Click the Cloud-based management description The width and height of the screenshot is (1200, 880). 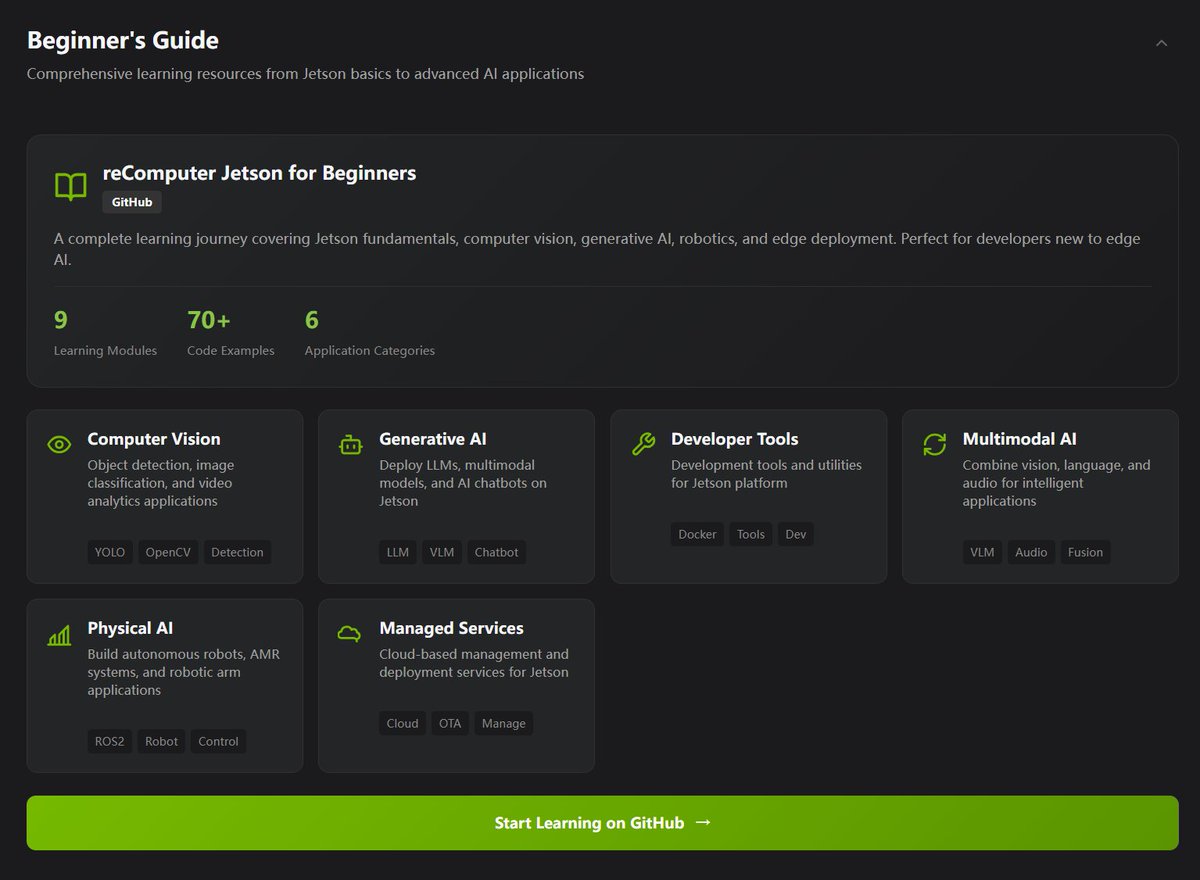pos(474,663)
